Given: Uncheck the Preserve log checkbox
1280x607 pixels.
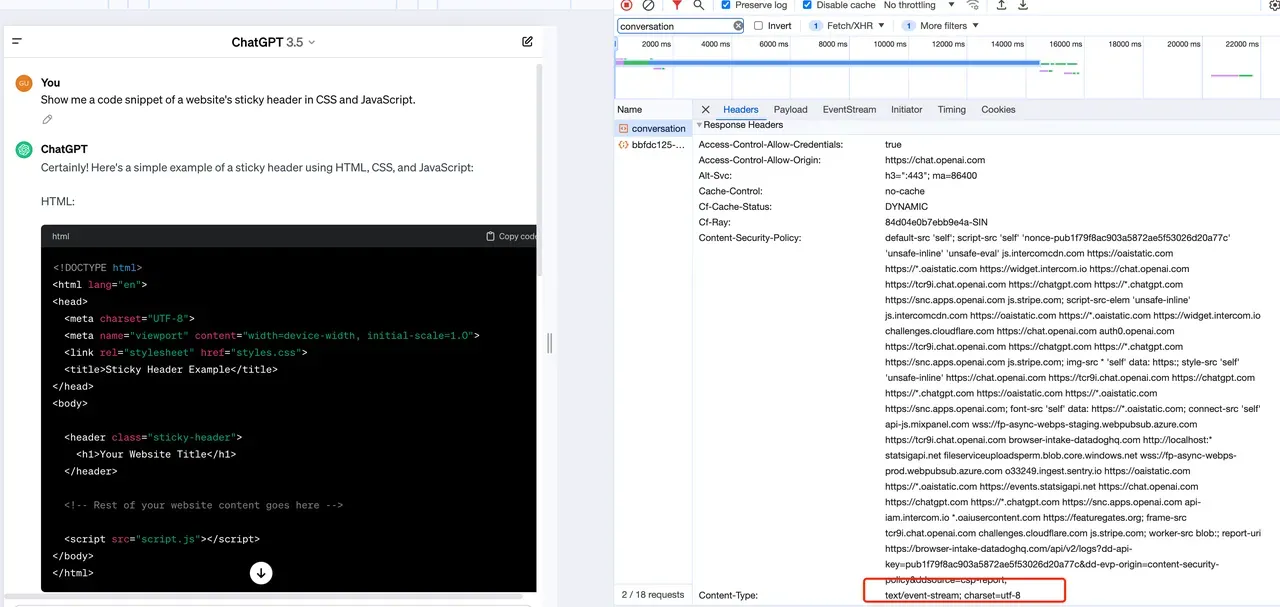Looking at the screenshot, I should coord(727,5).
